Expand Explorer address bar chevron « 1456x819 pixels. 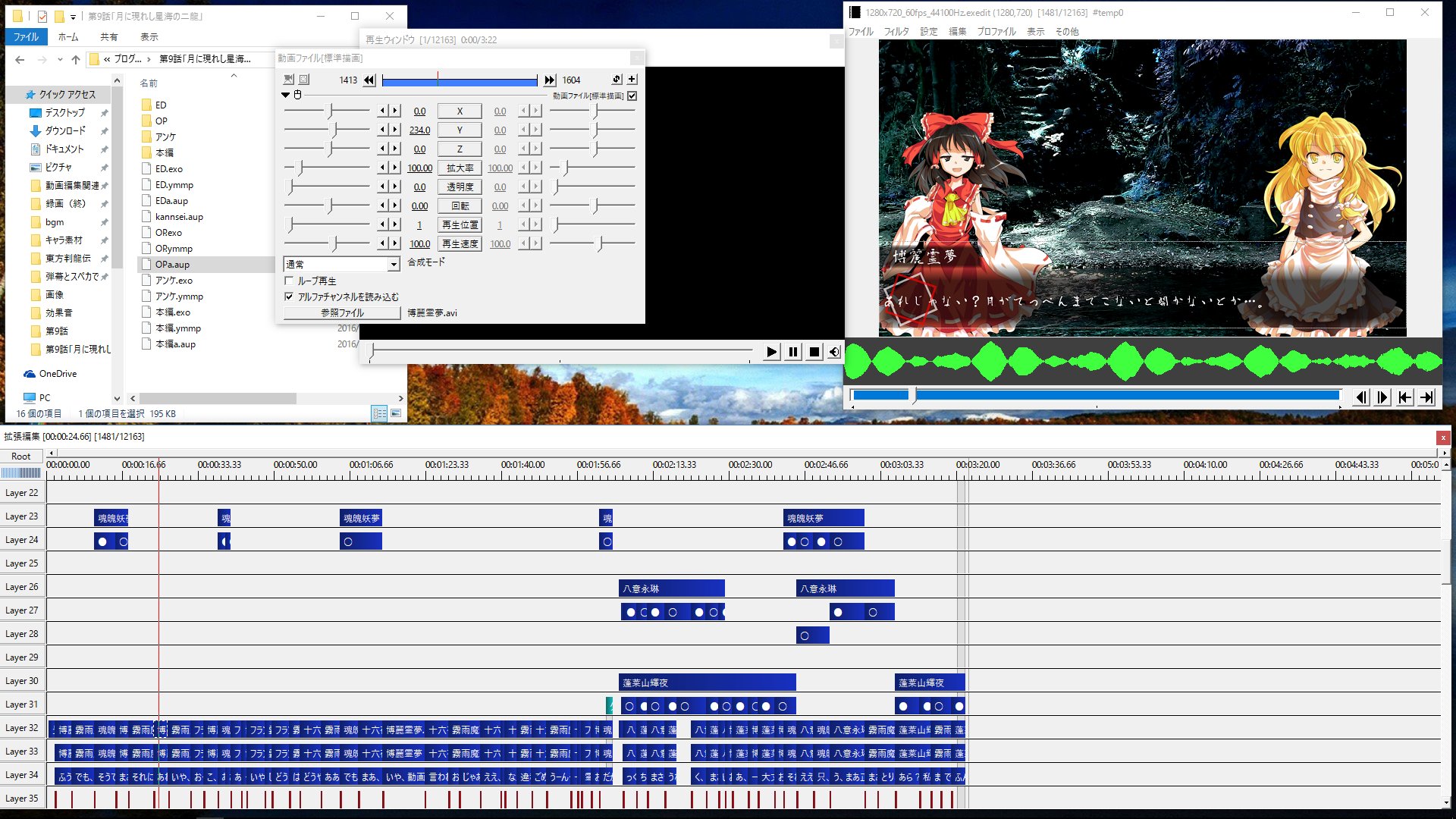pos(107,59)
